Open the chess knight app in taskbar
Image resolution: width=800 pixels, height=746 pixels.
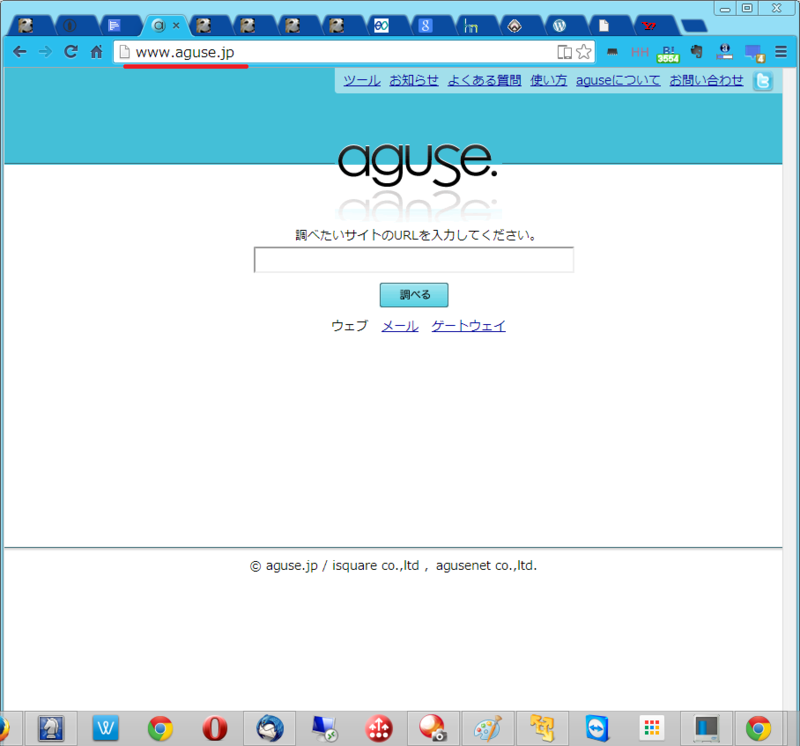click(51, 728)
